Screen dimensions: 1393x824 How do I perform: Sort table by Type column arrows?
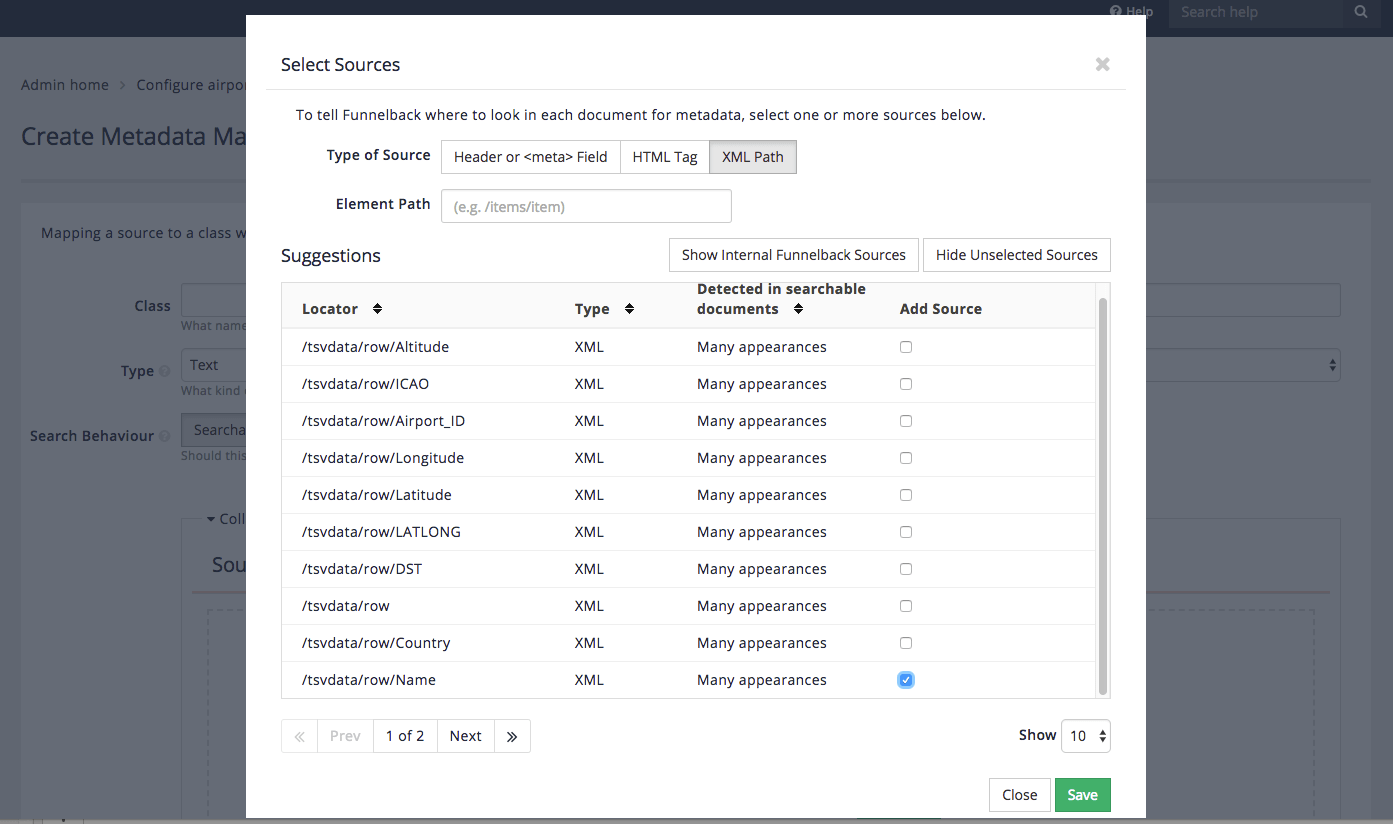pyautogui.click(x=629, y=309)
